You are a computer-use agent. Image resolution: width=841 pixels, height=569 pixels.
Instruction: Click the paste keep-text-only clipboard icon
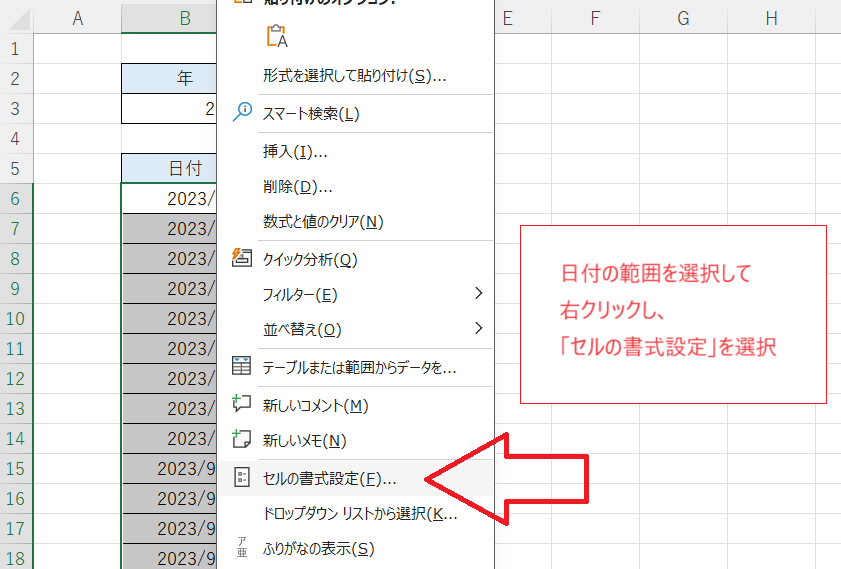coord(277,36)
